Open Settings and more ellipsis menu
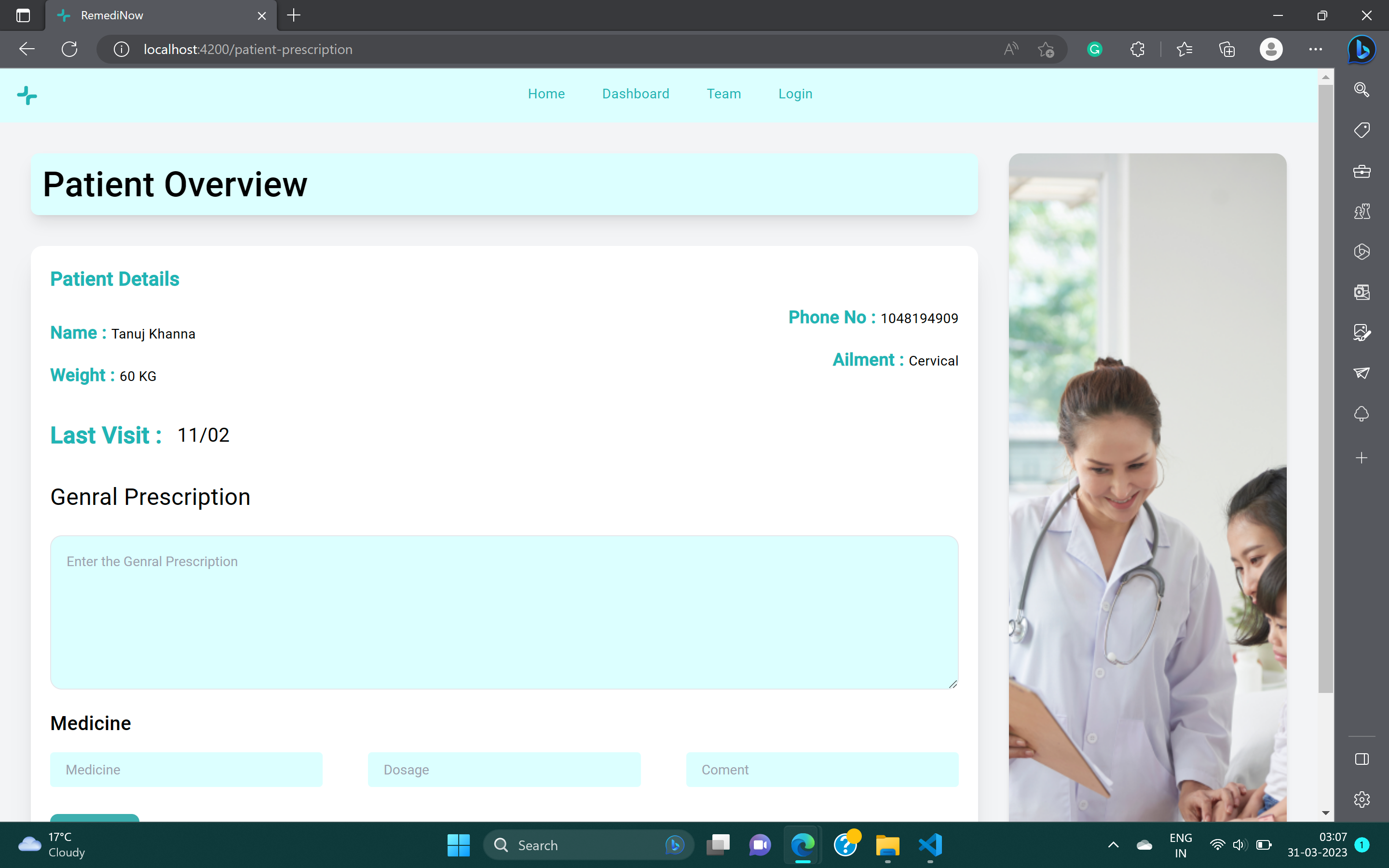This screenshot has width=1389, height=868. point(1315,49)
